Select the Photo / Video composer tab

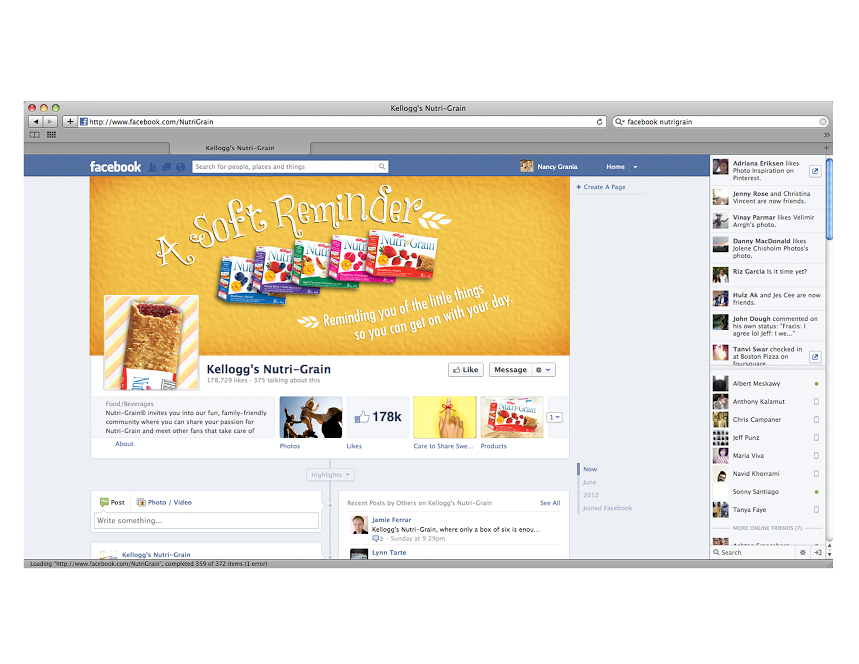[164, 502]
